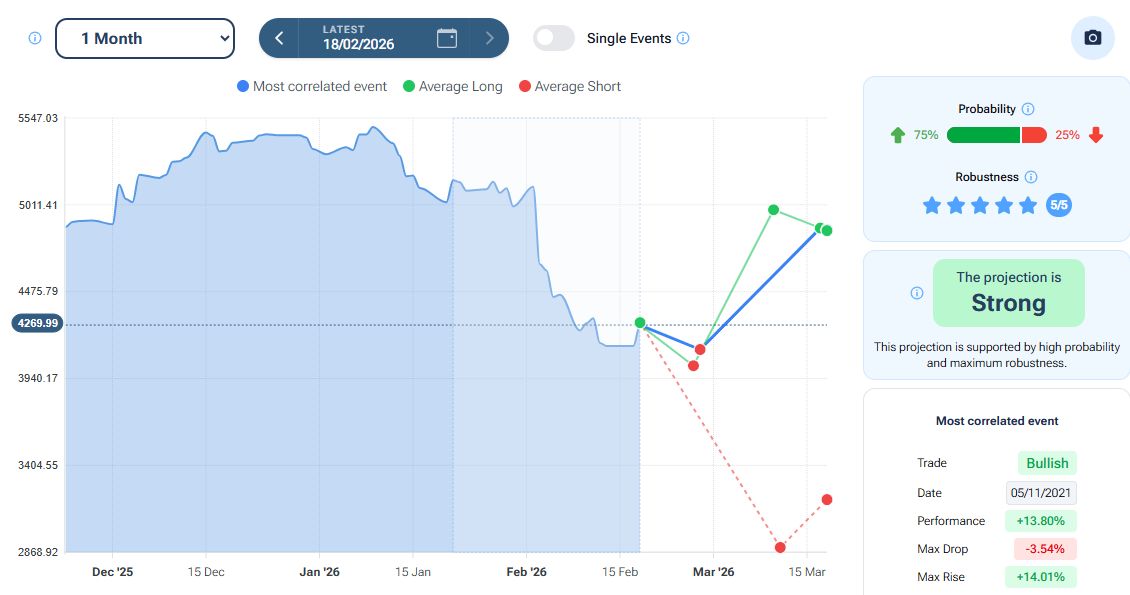Click info icon next to Single Events
Screen dimensions: 1130x595
click(x=683, y=38)
